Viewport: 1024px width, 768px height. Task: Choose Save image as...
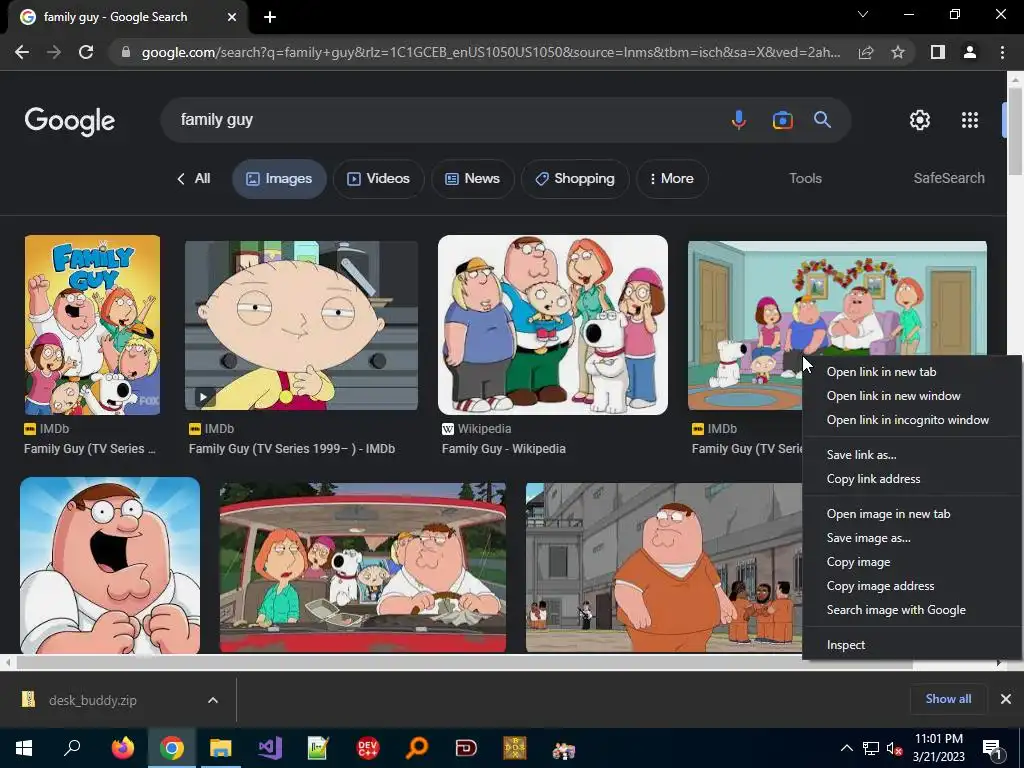[x=912, y=538]
